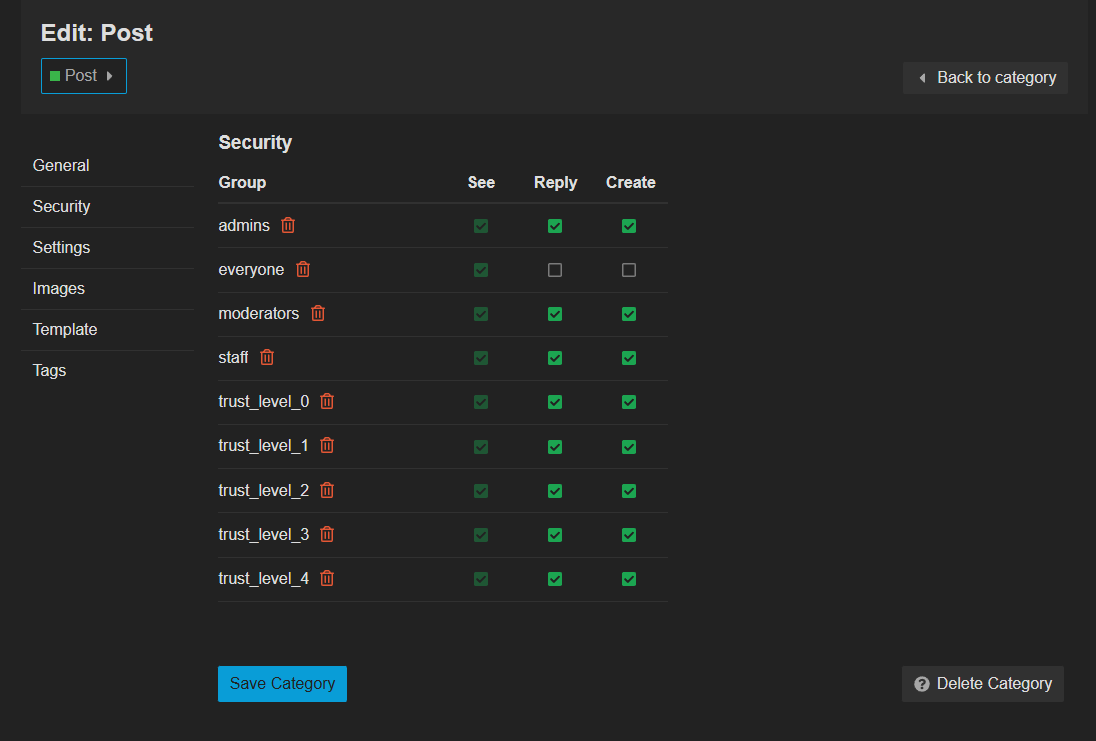The width and height of the screenshot is (1096, 741).
Task: Remove the everyone group trash icon
Action: tap(303, 269)
